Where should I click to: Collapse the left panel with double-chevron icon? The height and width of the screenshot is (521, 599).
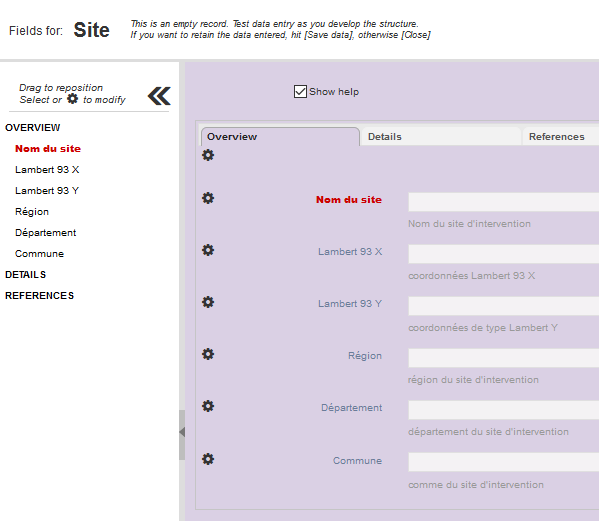pyautogui.click(x=159, y=96)
